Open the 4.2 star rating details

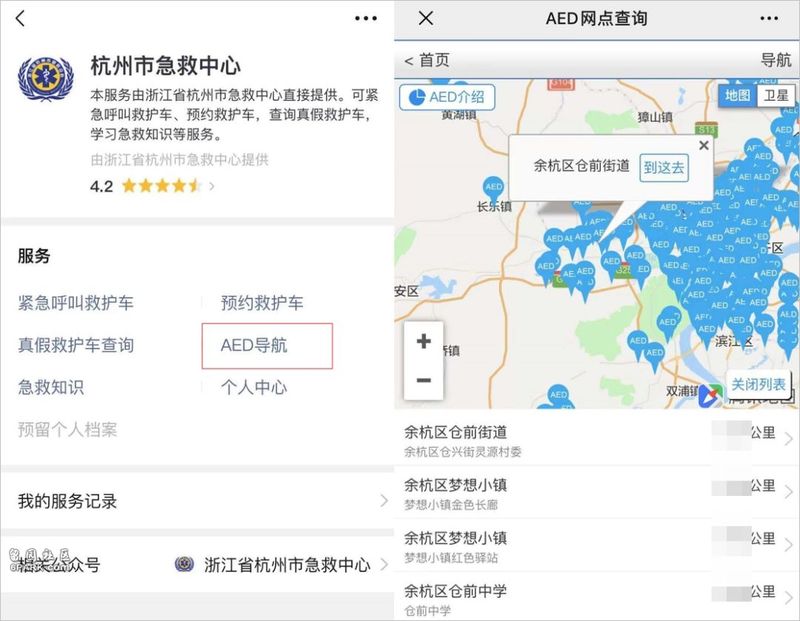(x=152, y=186)
